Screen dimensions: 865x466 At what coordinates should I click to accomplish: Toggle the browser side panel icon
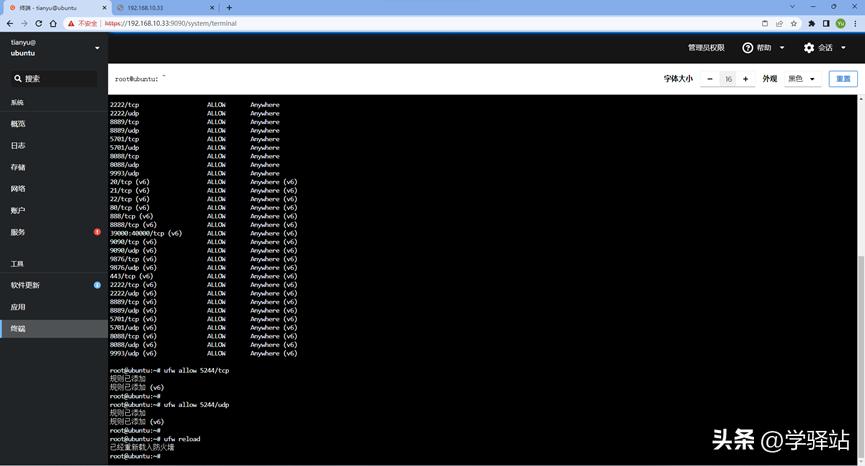click(826, 23)
